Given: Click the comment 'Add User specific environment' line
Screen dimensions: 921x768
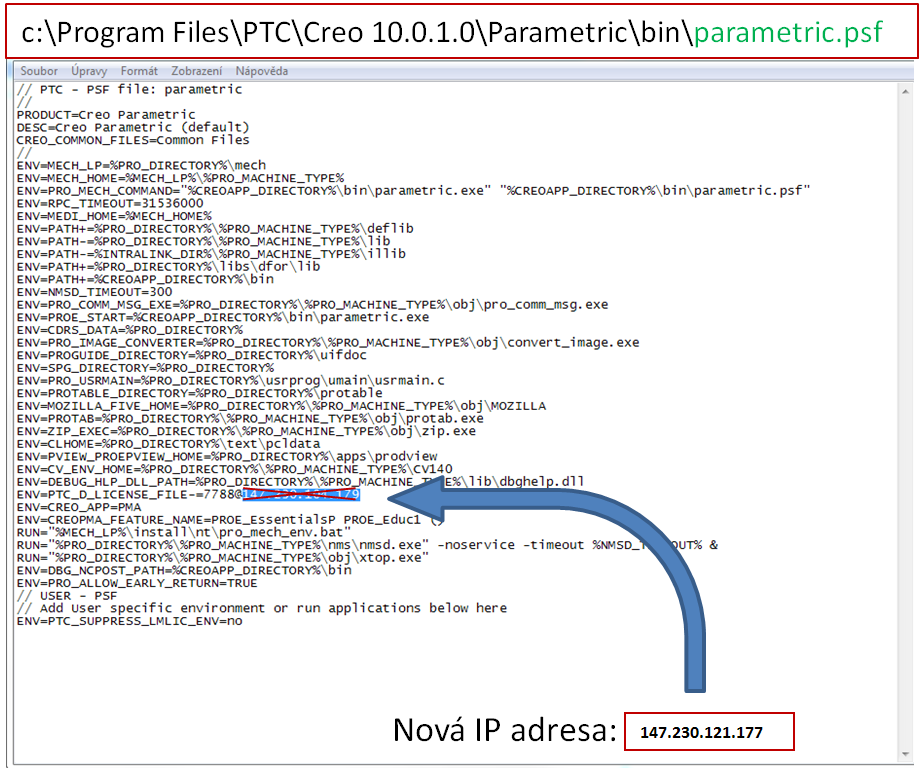Looking at the screenshot, I should (x=262, y=608).
